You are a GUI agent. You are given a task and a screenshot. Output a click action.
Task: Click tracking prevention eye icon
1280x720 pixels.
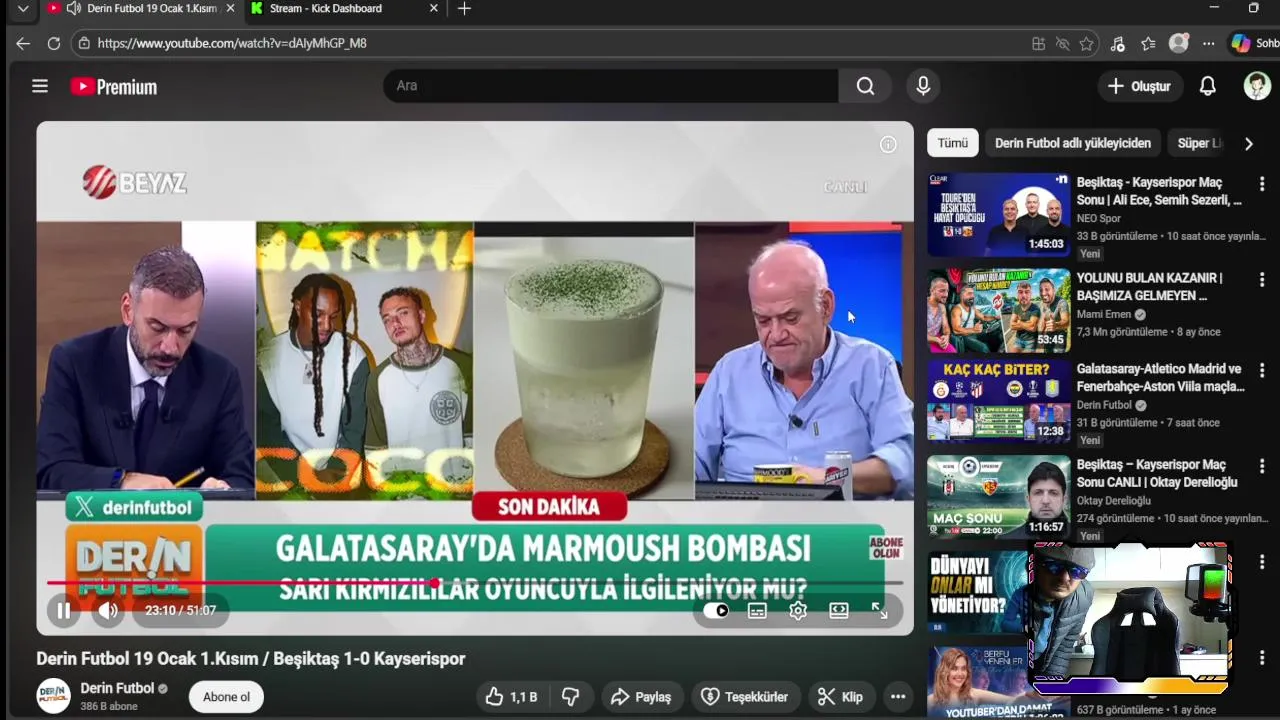point(1063,44)
